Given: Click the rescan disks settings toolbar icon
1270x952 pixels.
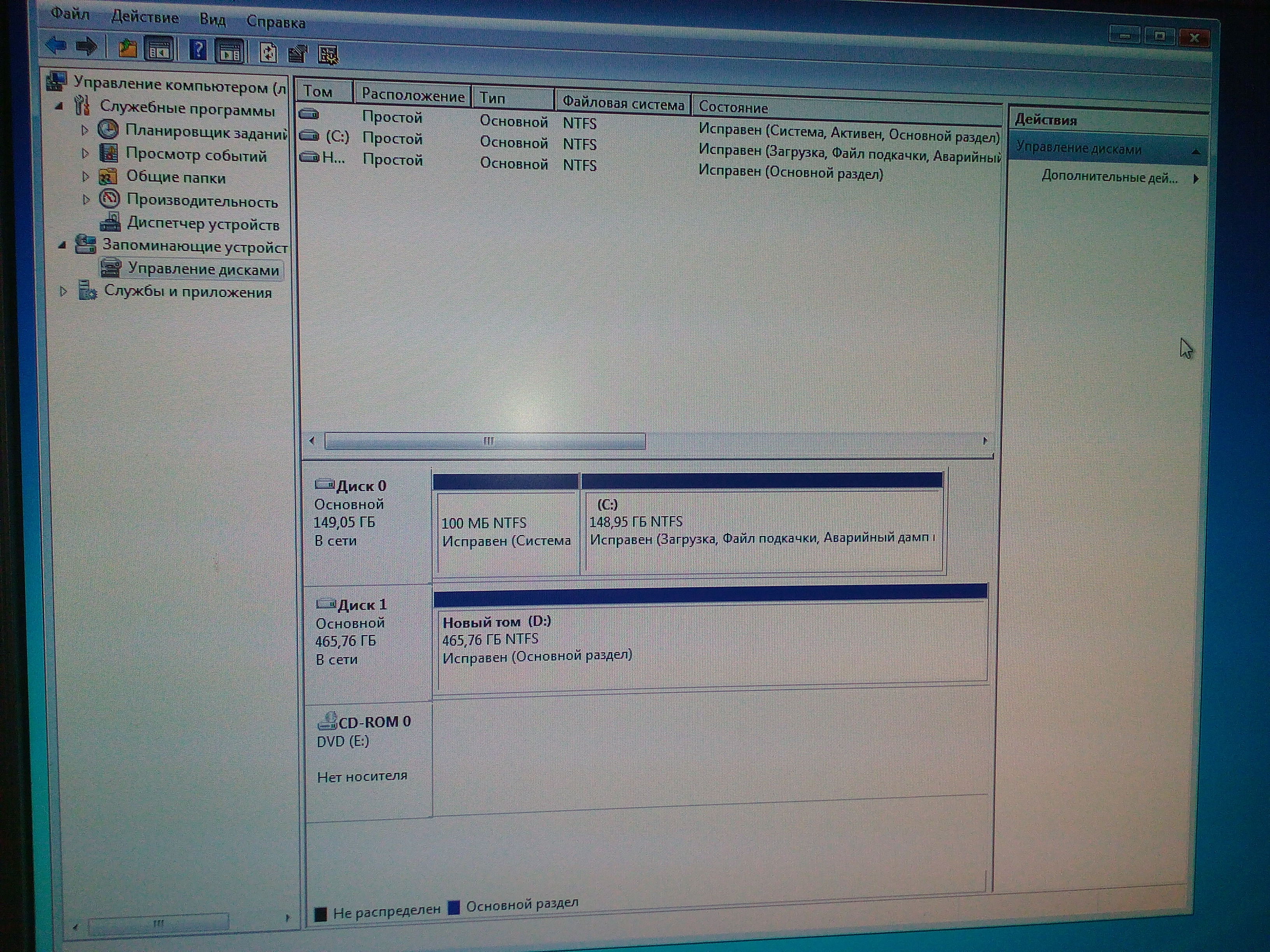Looking at the screenshot, I should point(328,55).
